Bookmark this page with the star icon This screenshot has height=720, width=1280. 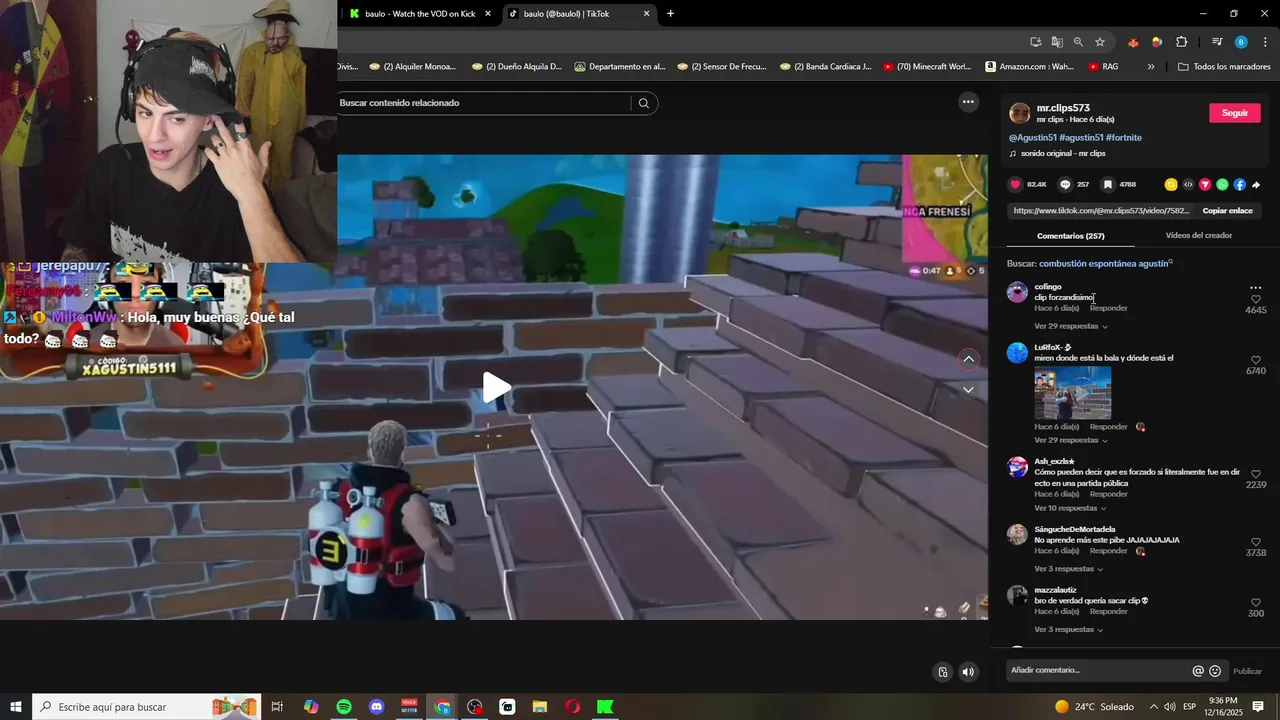1100,42
